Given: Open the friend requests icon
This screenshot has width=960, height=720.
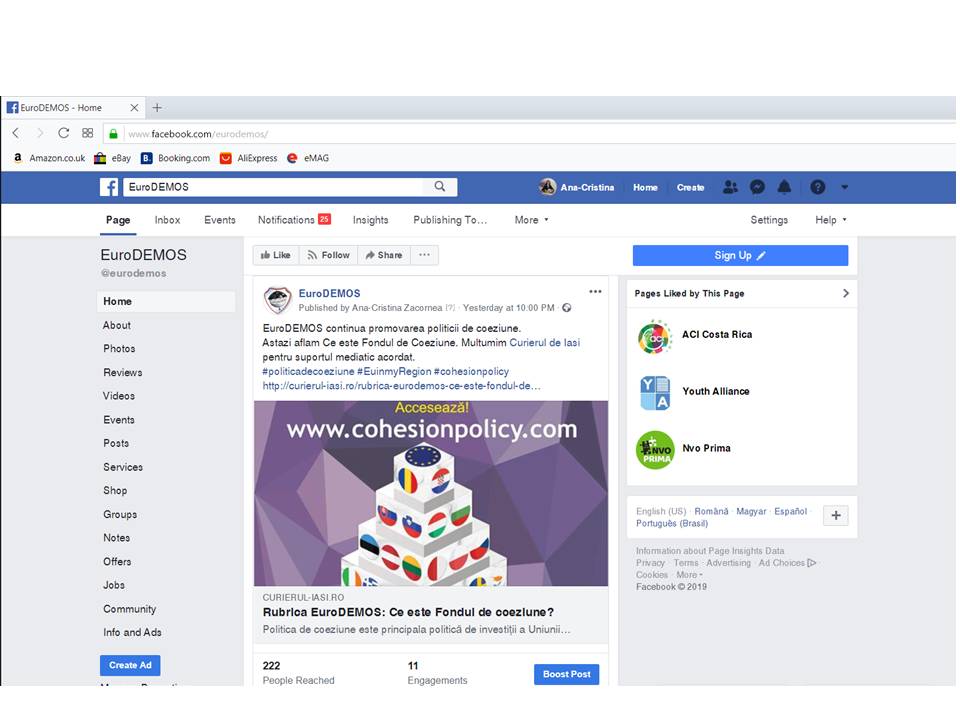Looking at the screenshot, I should click(730, 187).
